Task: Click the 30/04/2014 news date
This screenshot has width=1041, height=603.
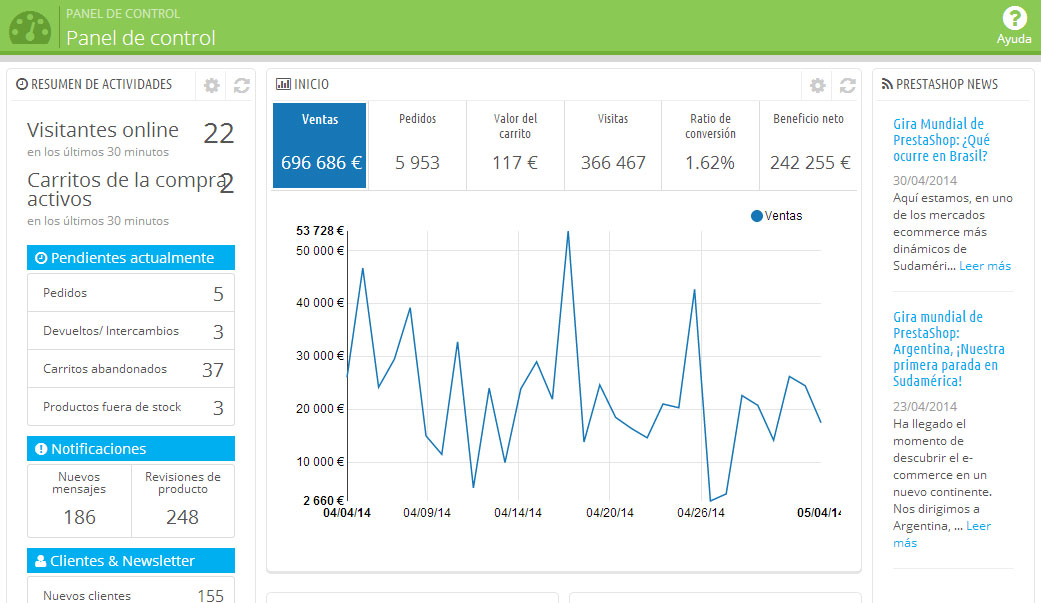Action: 925,181
